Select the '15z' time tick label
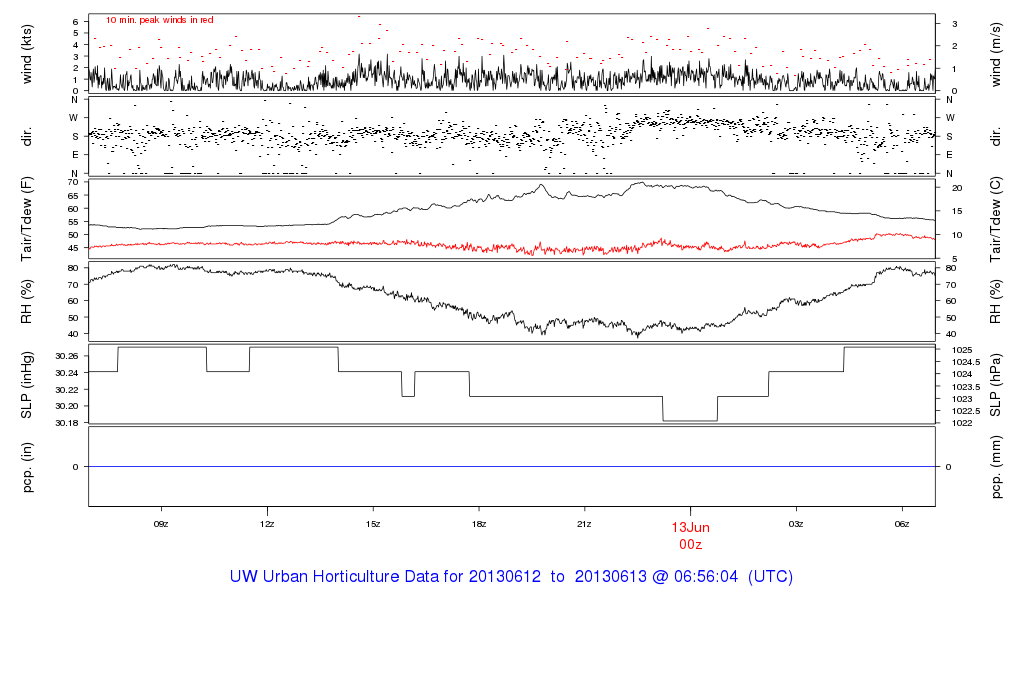Image resolution: width=1024 pixels, height=700 pixels. pos(373,524)
